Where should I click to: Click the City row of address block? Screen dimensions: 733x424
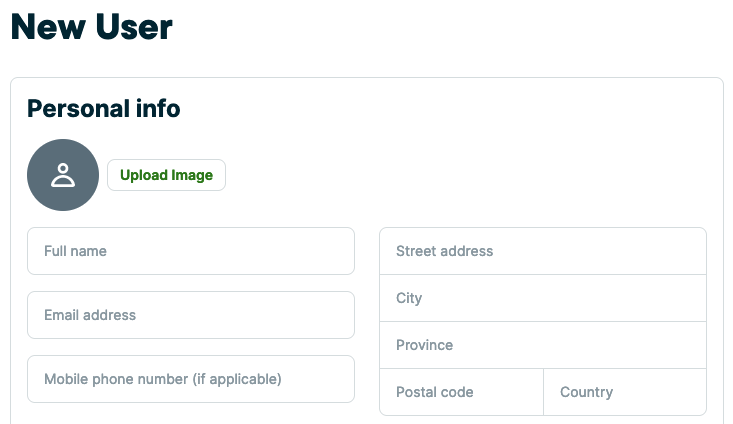tap(542, 298)
